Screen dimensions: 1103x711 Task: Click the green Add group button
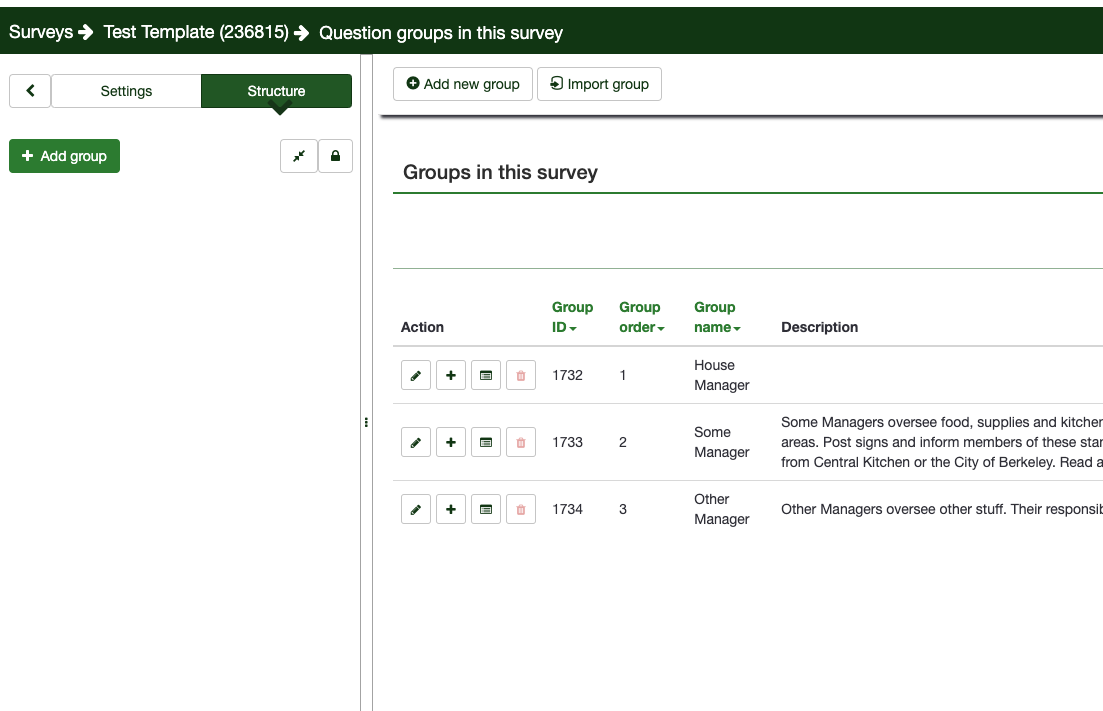point(64,156)
